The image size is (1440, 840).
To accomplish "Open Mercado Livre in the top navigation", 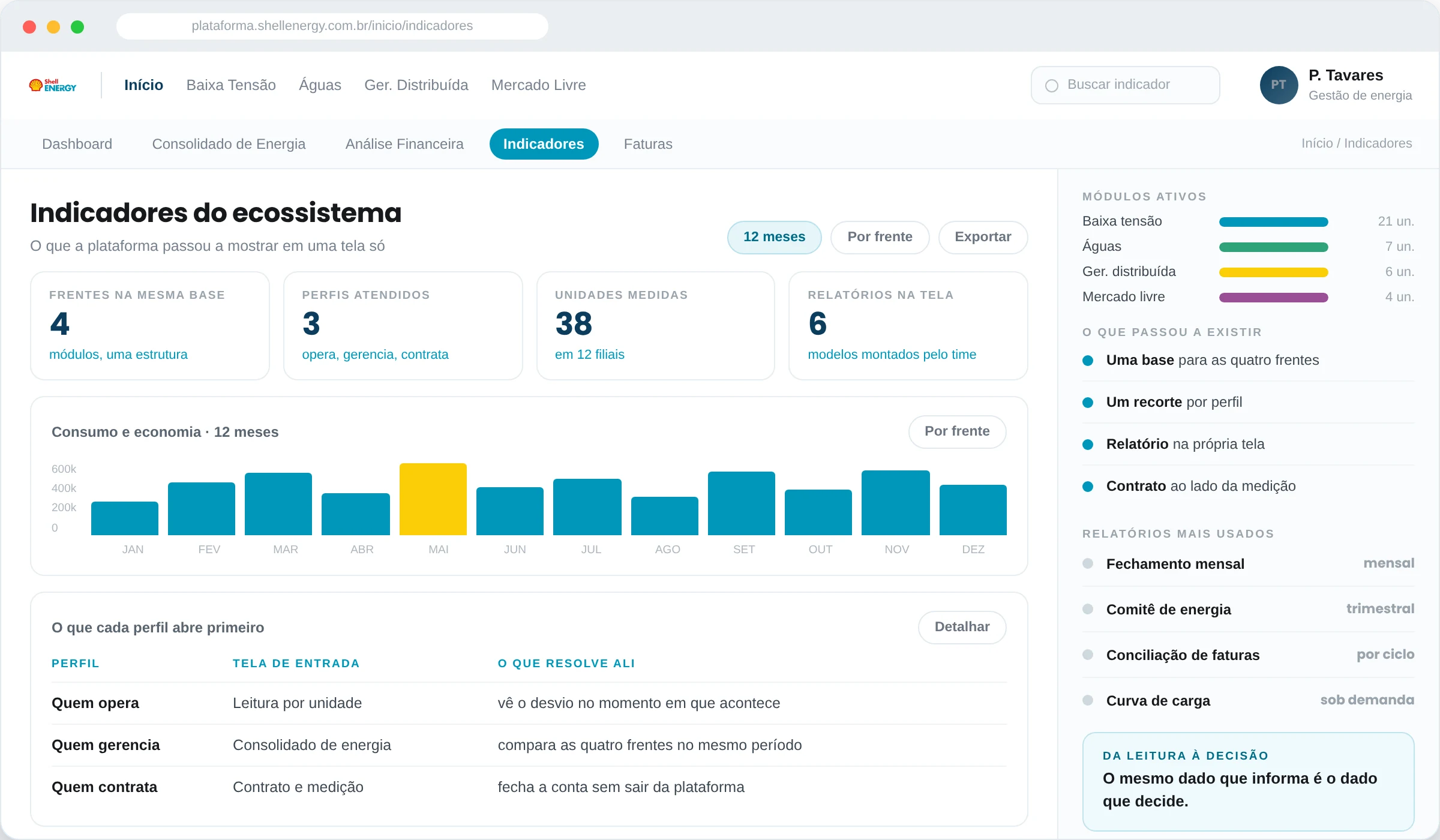I will pyautogui.click(x=538, y=85).
